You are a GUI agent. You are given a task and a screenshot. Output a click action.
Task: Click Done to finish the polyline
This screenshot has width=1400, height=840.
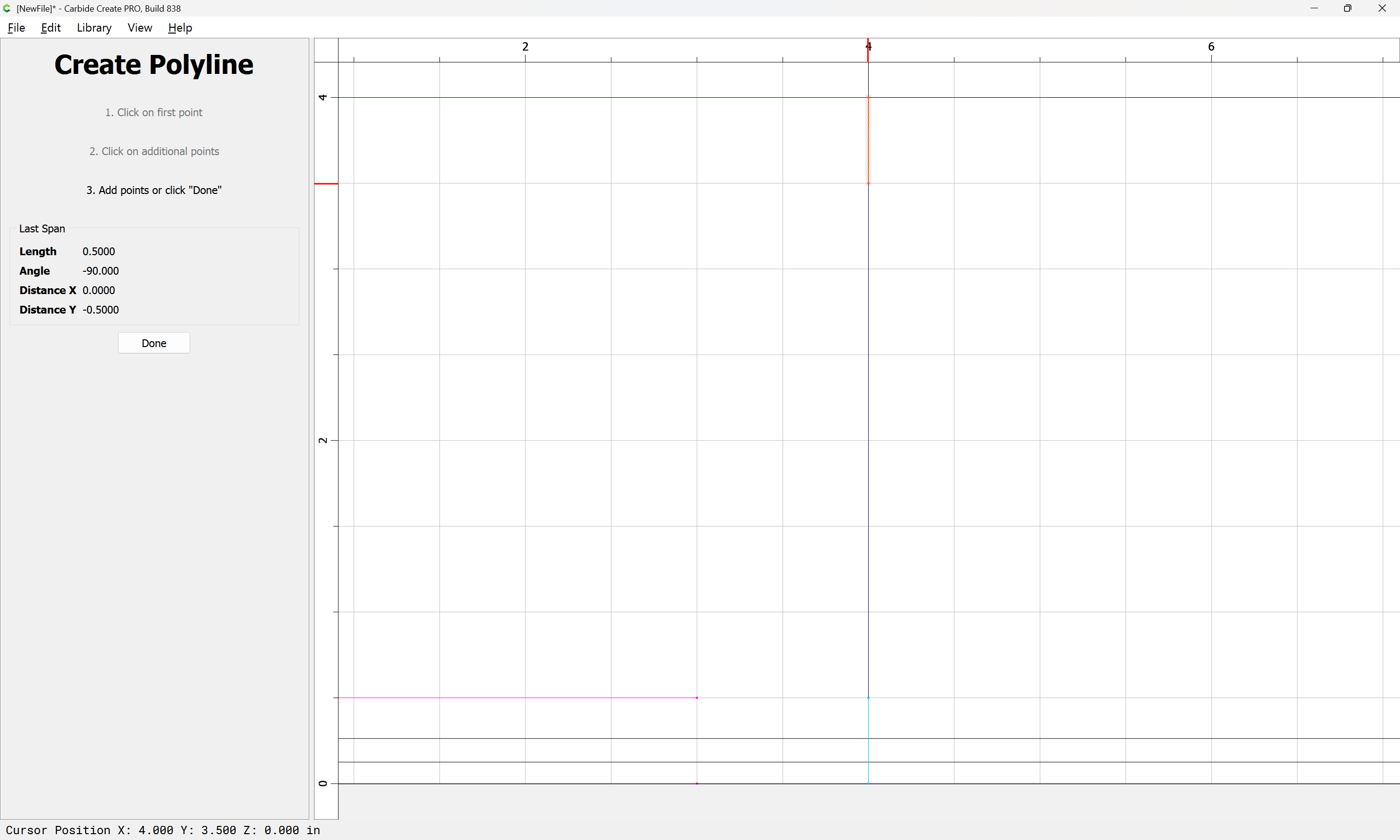[x=154, y=343]
